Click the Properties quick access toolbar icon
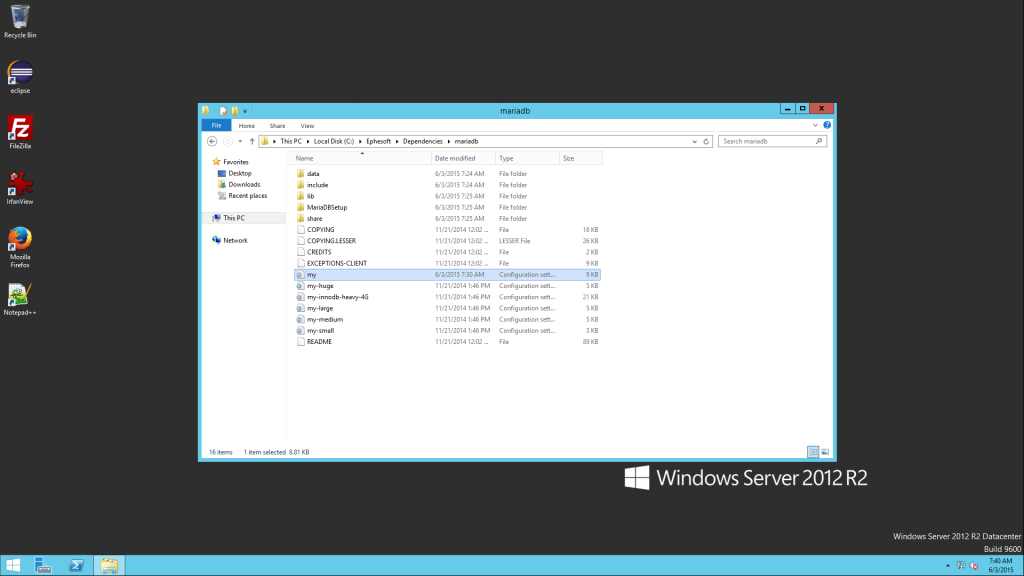The width and height of the screenshot is (1024, 576). pyautogui.click(x=223, y=111)
